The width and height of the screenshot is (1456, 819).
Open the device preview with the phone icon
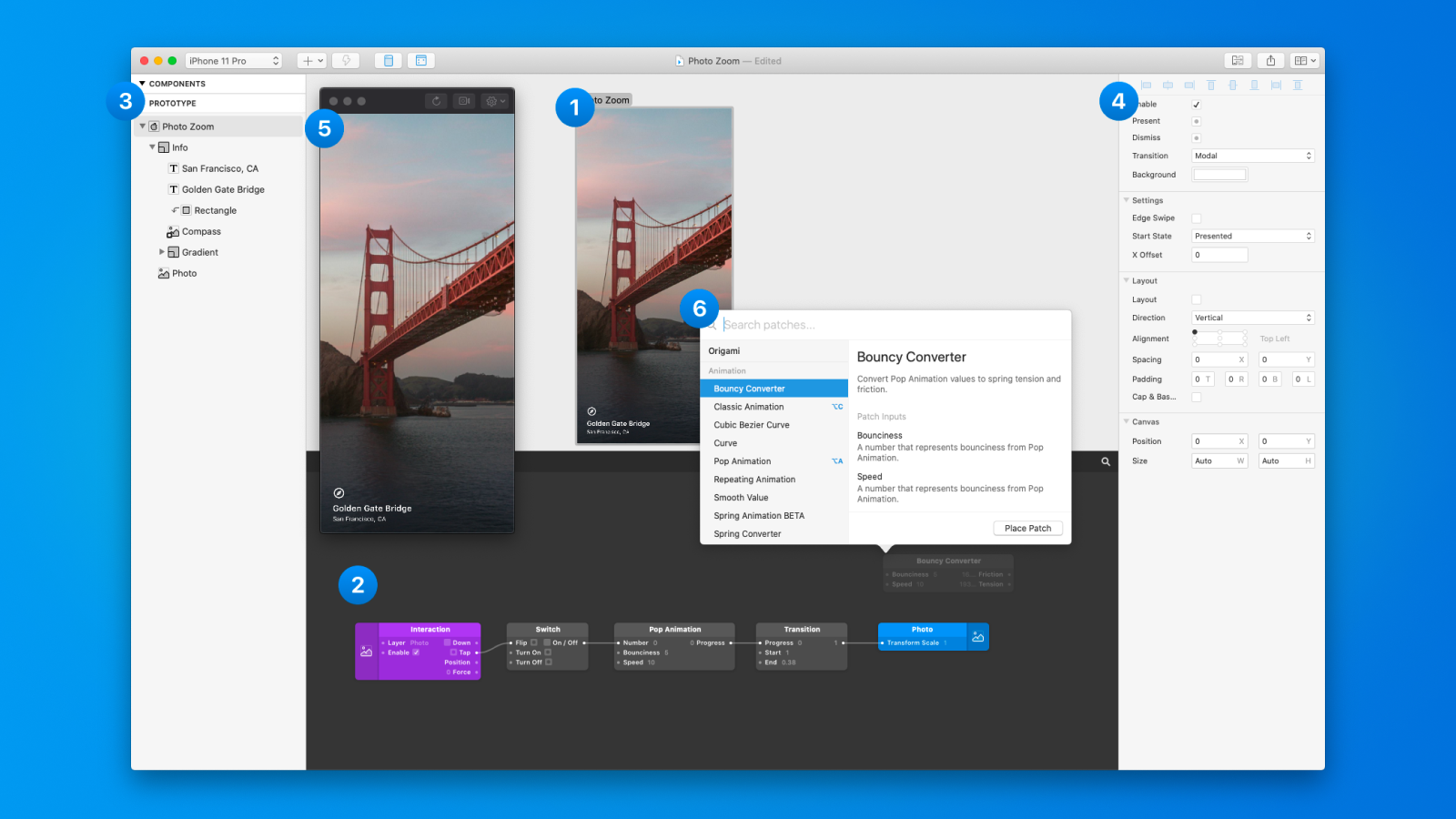point(389,60)
